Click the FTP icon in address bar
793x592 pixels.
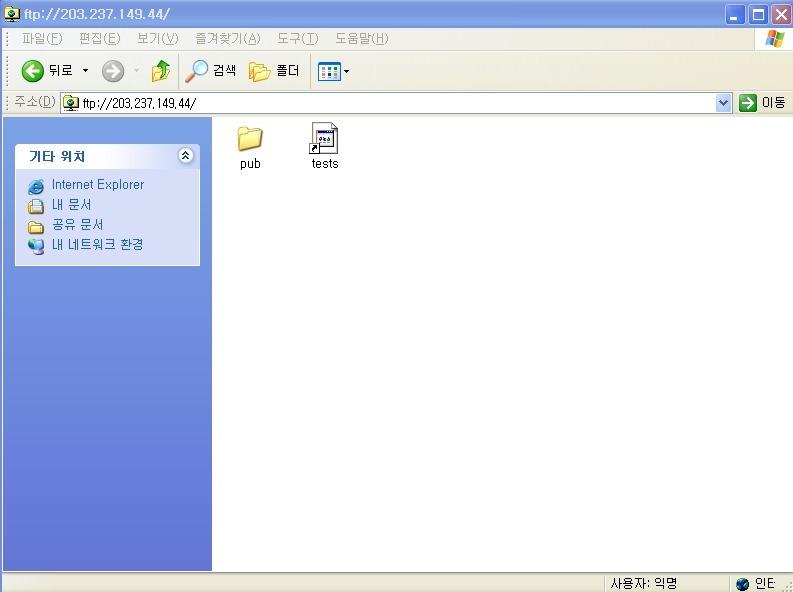(71, 103)
